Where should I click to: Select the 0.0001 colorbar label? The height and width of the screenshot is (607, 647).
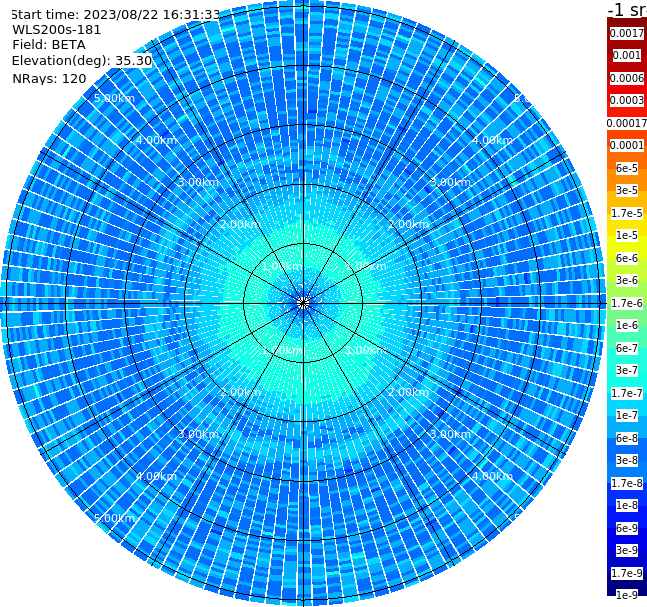(627, 146)
